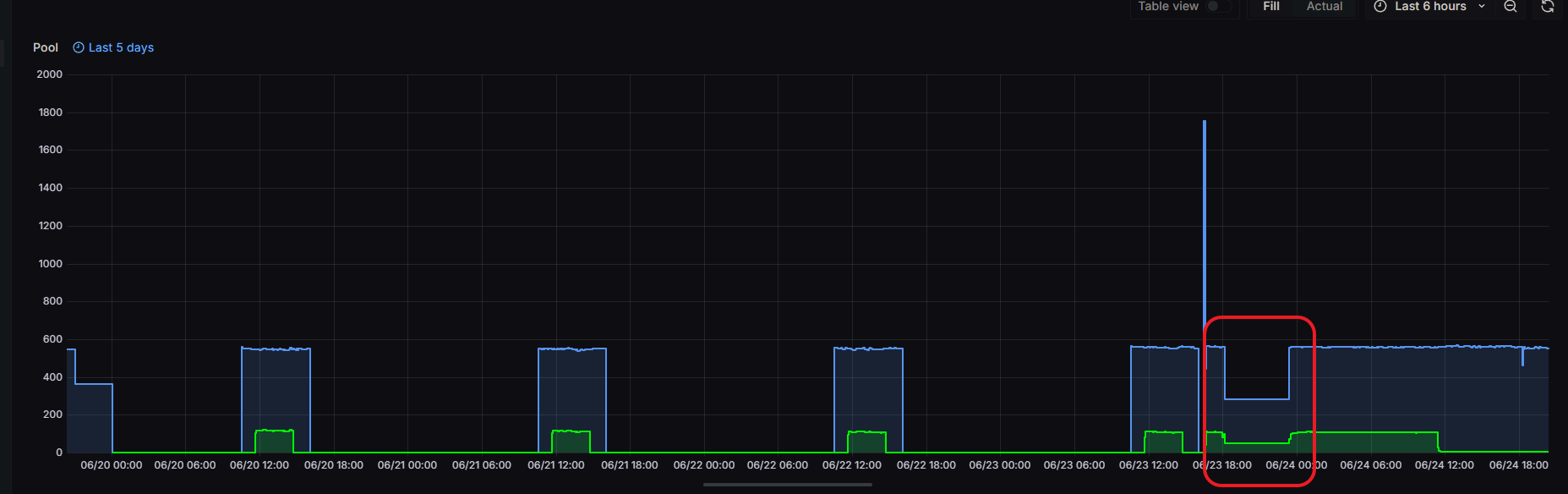Click the 06/21 06:00 time axis label
Screen dimensions: 1568x494
[x=482, y=465]
